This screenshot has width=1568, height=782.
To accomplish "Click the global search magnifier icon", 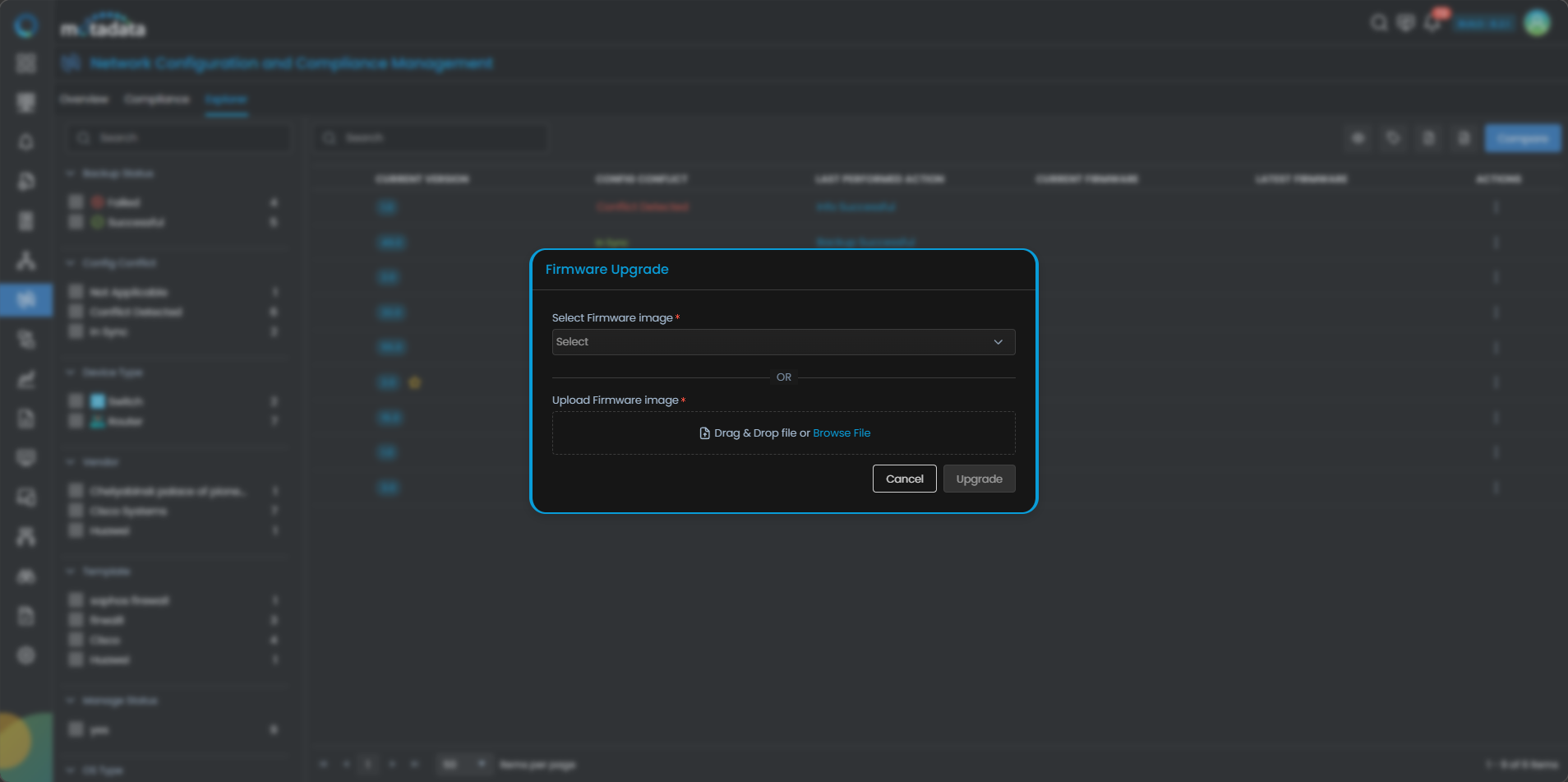I will tap(1378, 23).
